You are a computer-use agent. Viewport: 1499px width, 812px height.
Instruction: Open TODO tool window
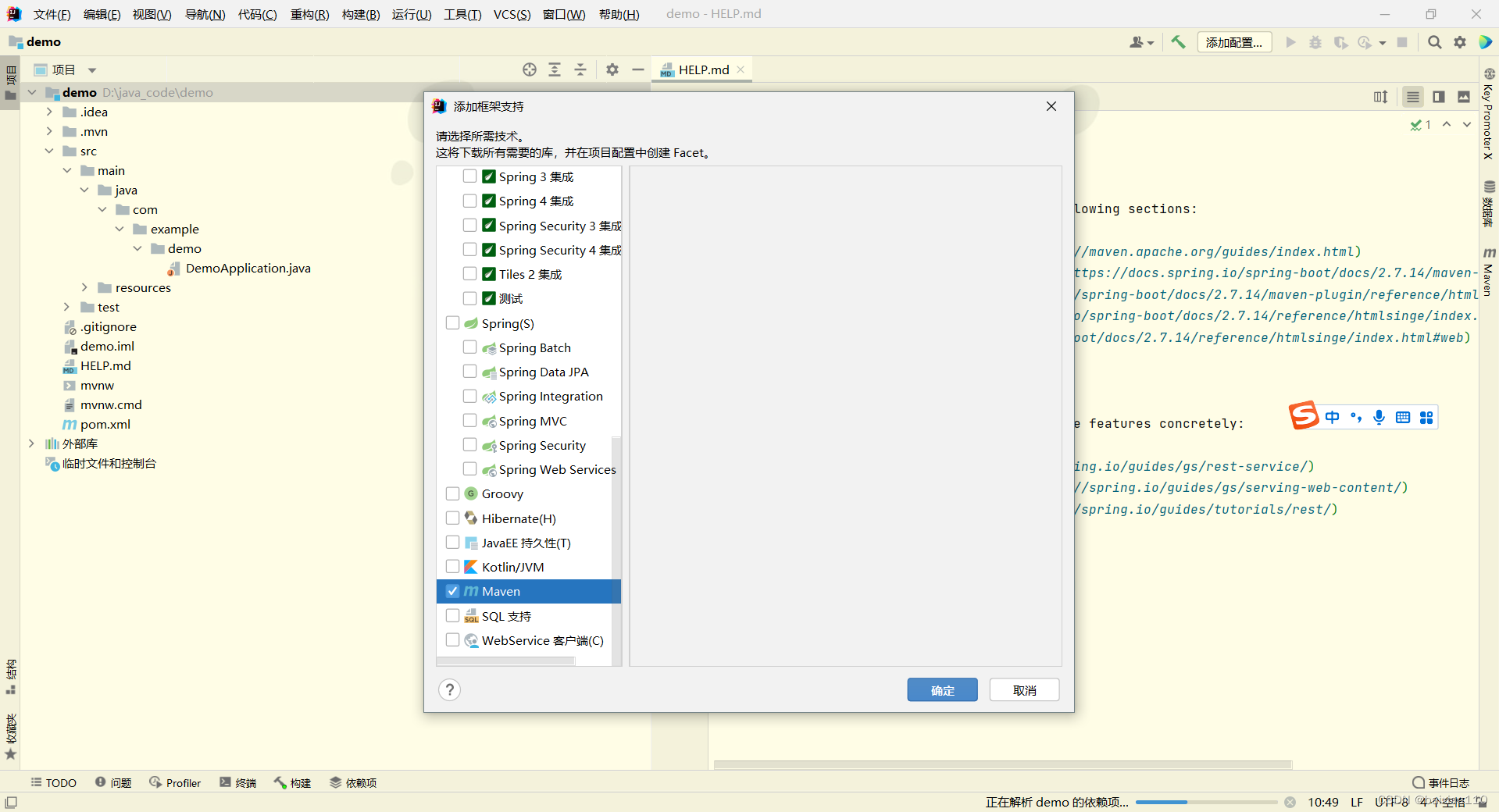(53, 782)
